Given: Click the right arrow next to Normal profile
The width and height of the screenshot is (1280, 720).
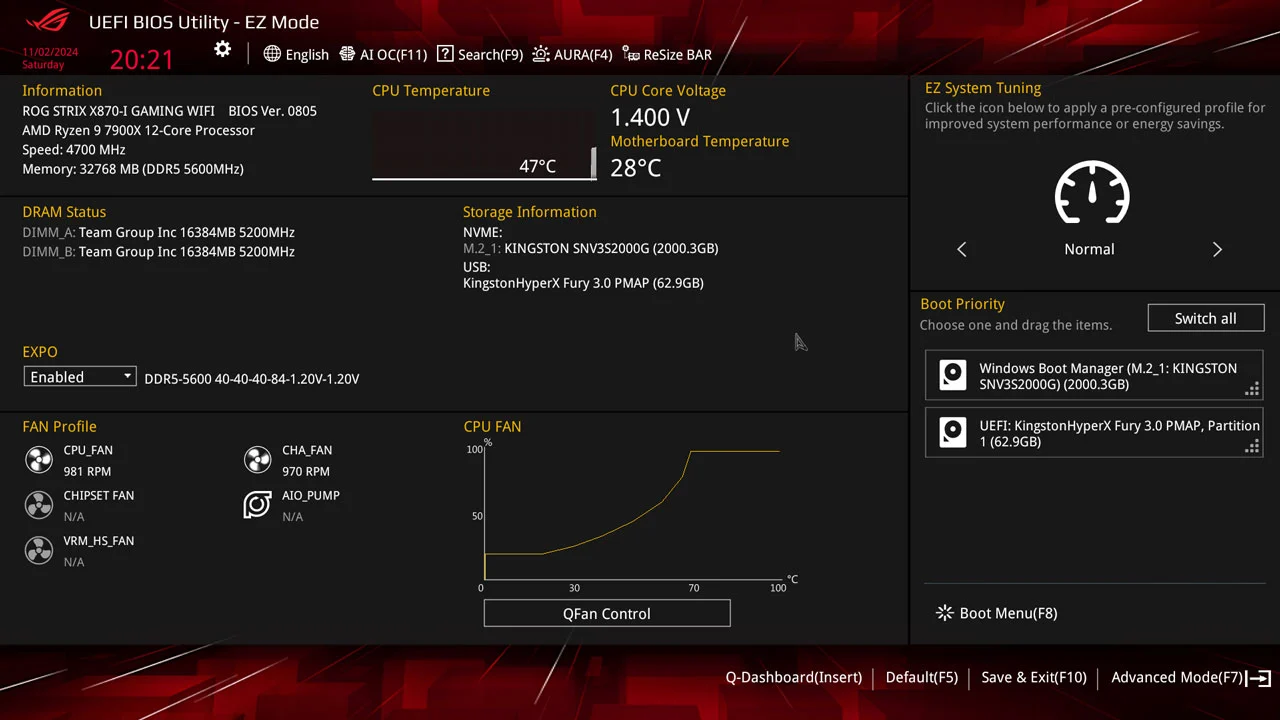Looking at the screenshot, I should click(1217, 249).
